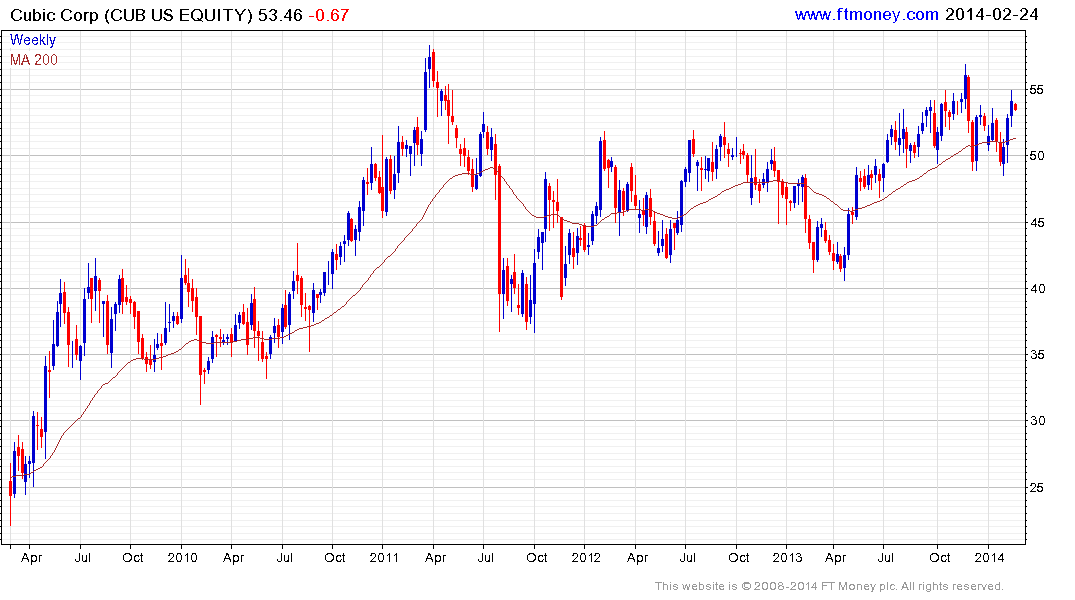The width and height of the screenshot is (1075, 600).
Task: Click the '30' price axis label
Action: [x=1037, y=421]
